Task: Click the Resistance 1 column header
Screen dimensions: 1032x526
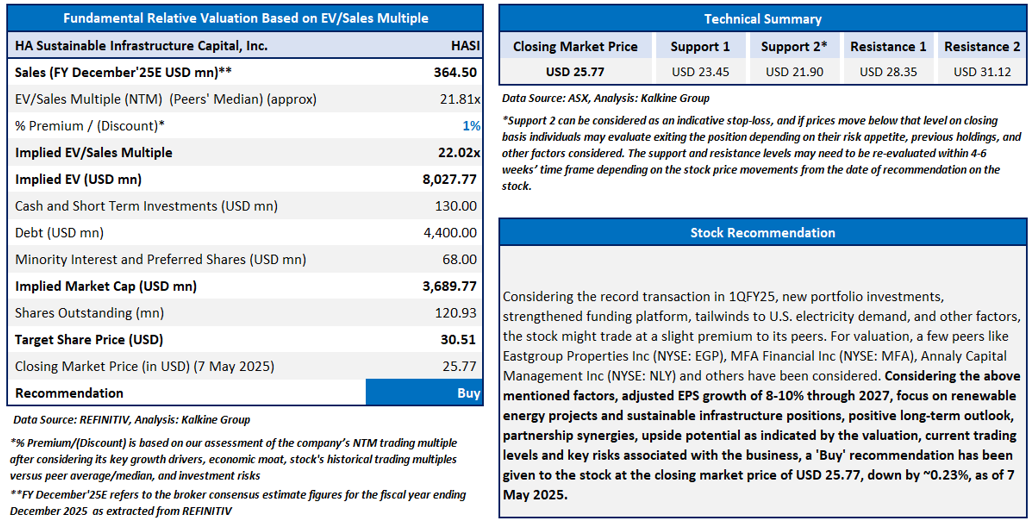Action: (x=887, y=46)
